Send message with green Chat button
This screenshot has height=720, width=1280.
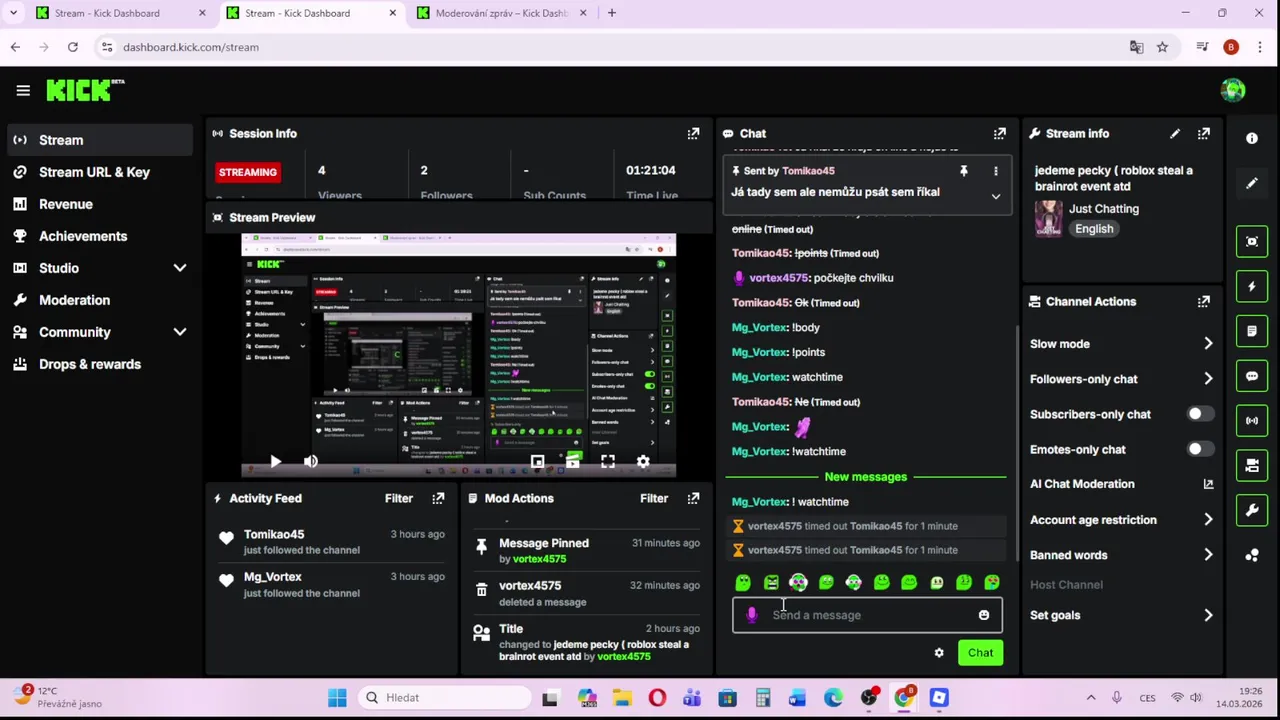tap(980, 653)
